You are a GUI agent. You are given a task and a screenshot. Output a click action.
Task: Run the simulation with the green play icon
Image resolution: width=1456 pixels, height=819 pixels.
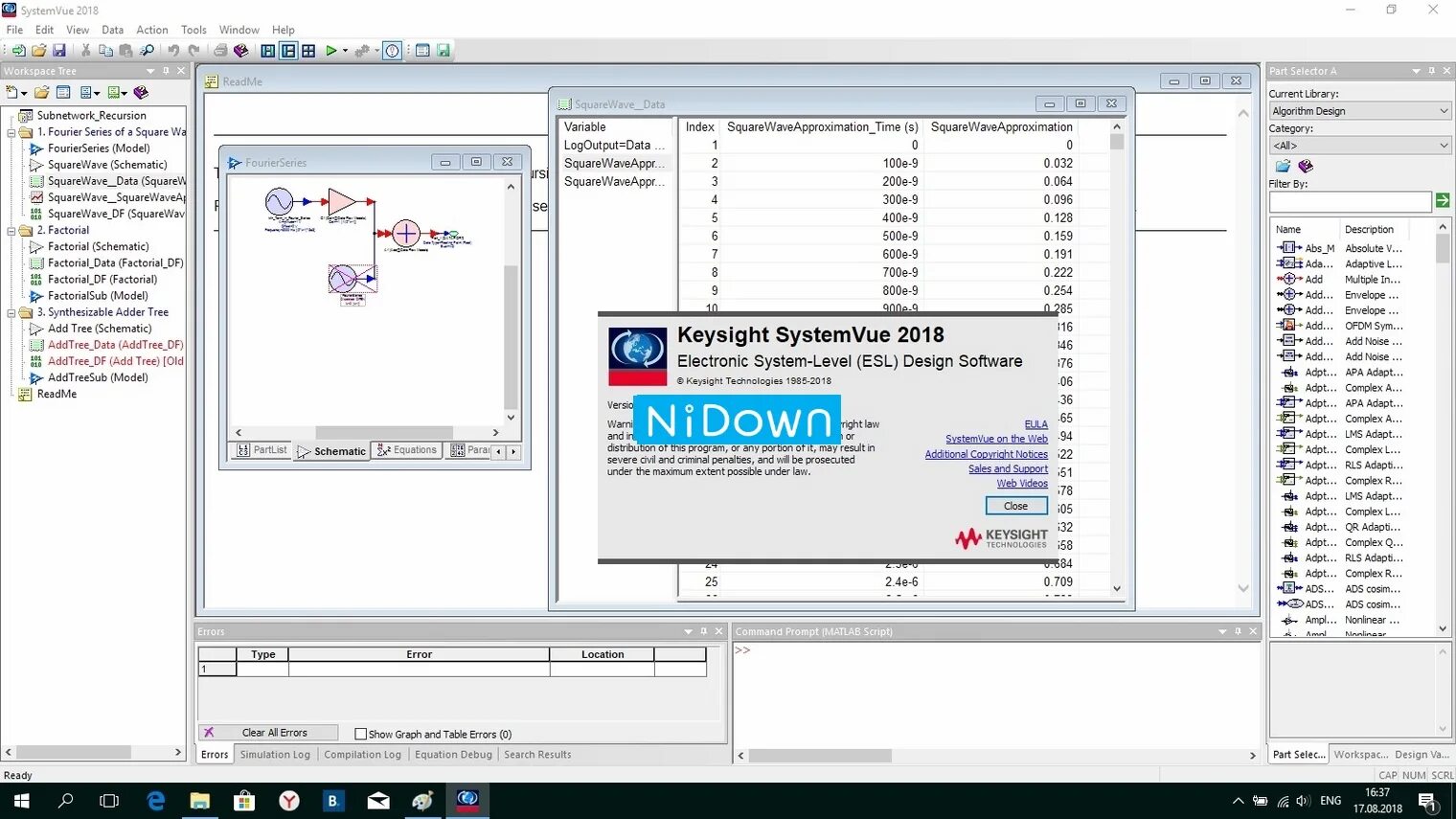[x=330, y=51]
